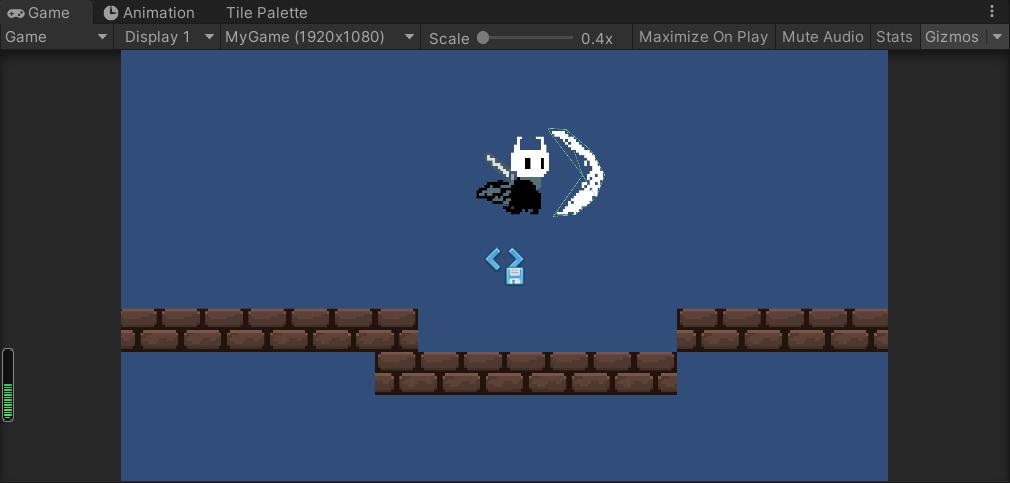This screenshot has height=483, width=1010.
Task: Switch to the Game tab
Action: [x=45, y=12]
